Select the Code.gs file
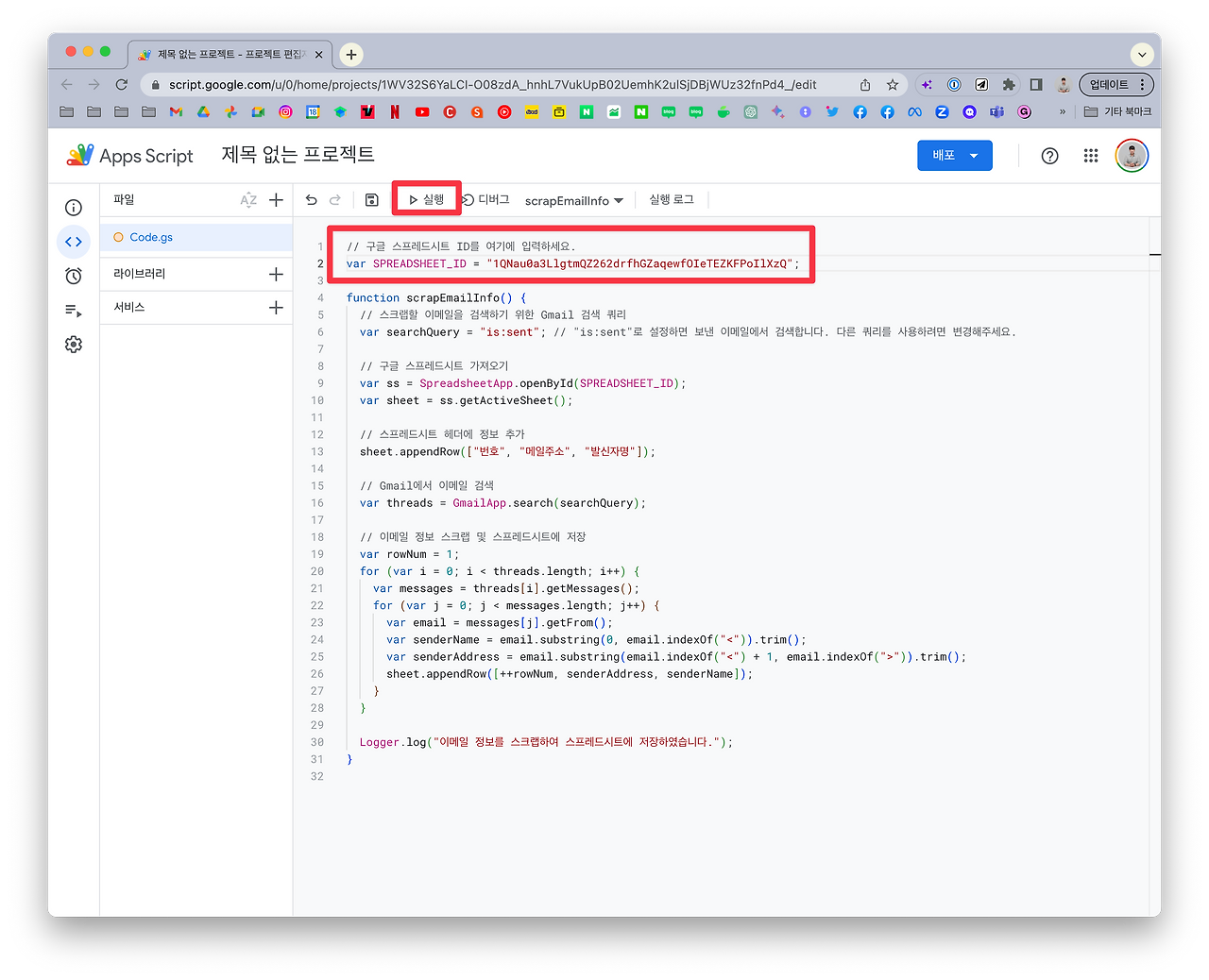 pos(196,238)
